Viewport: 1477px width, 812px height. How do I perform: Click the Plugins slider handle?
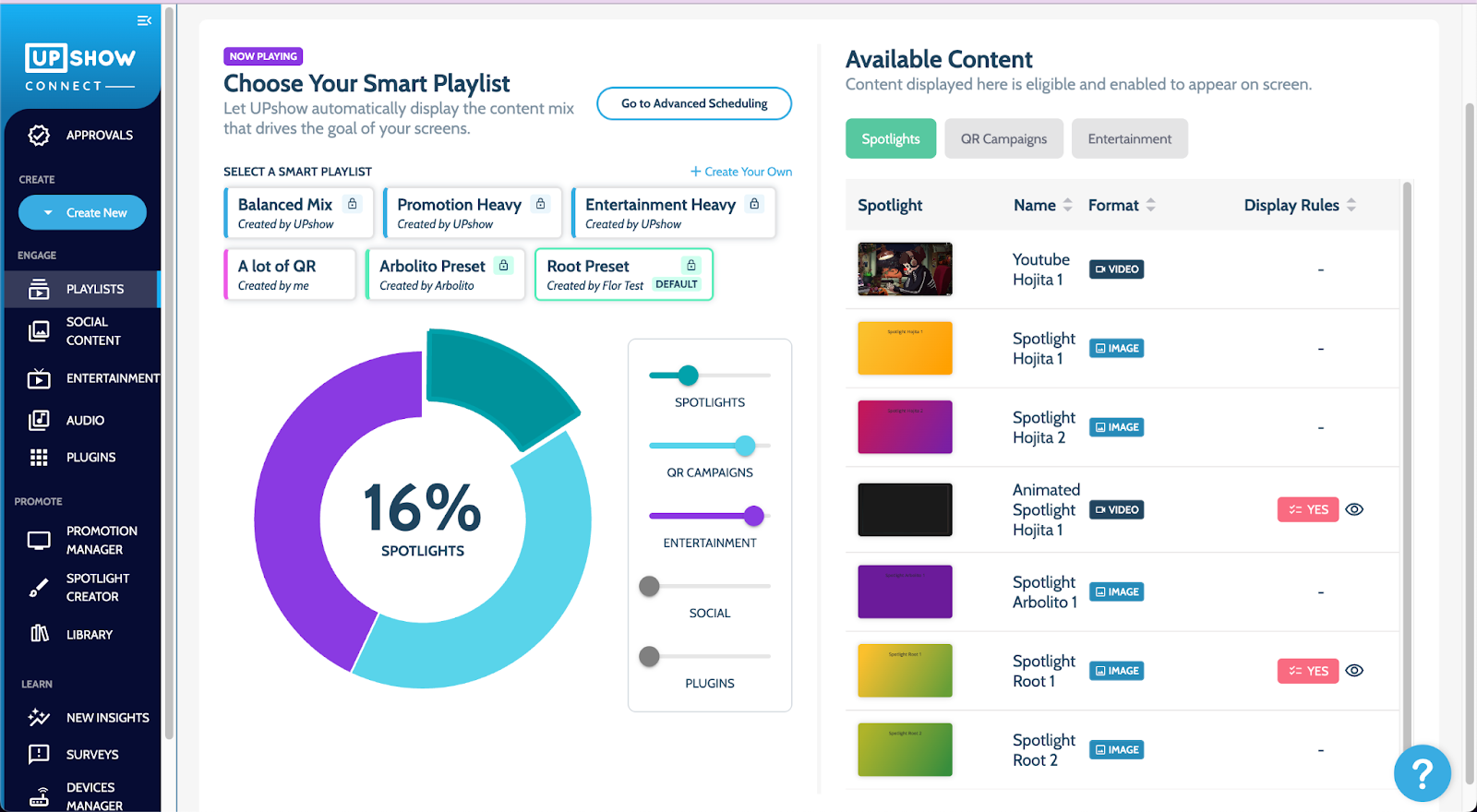[x=650, y=656]
